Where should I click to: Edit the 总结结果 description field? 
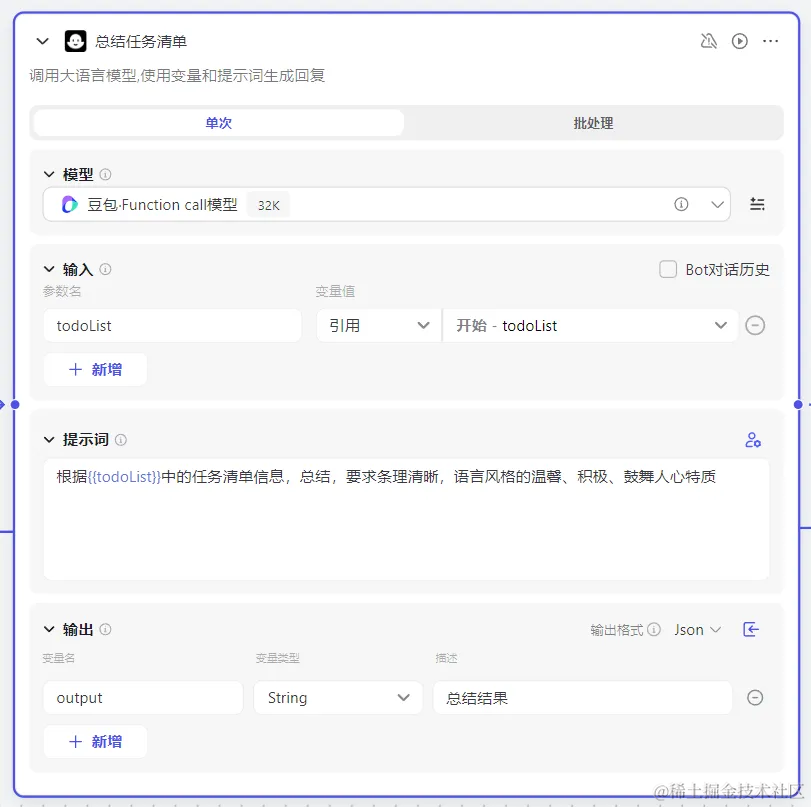pos(582,698)
